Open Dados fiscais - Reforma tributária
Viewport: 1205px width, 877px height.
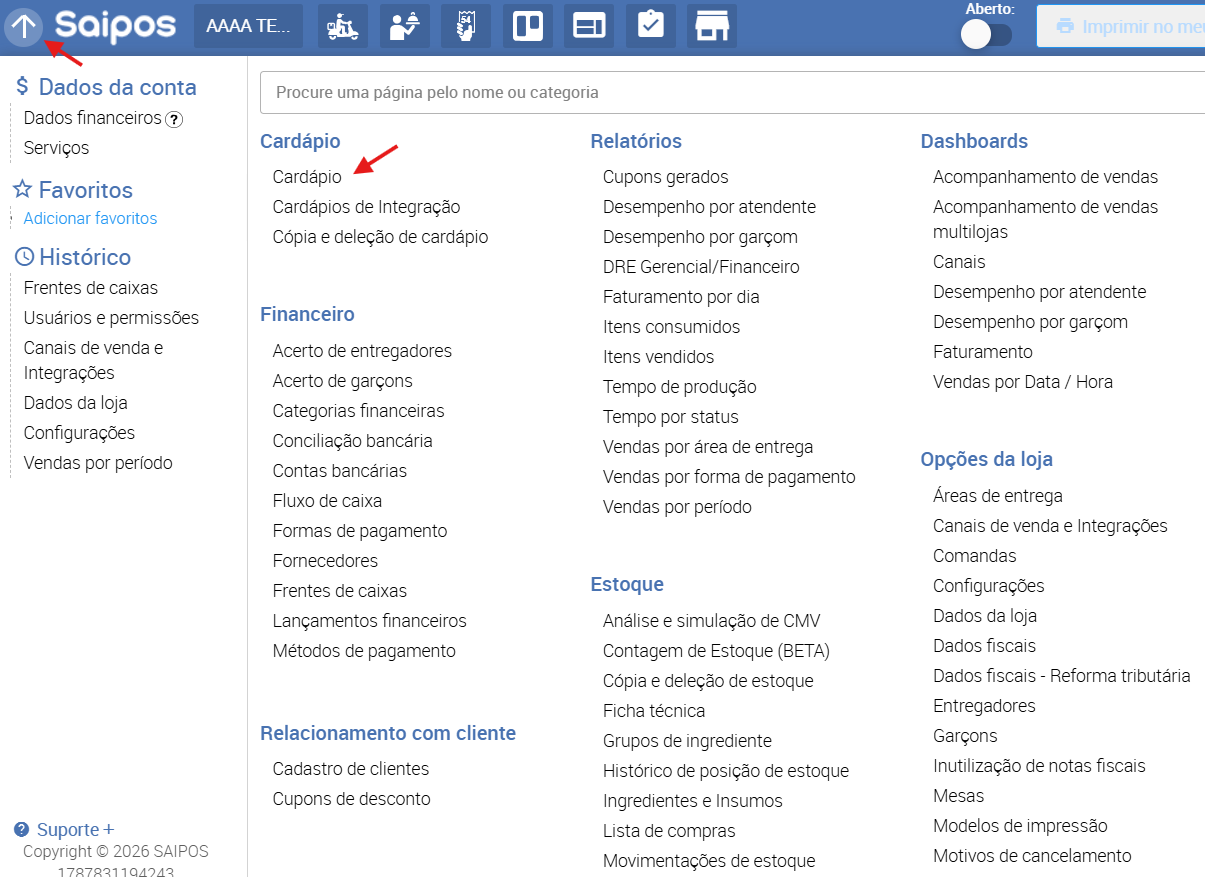[1061, 676]
